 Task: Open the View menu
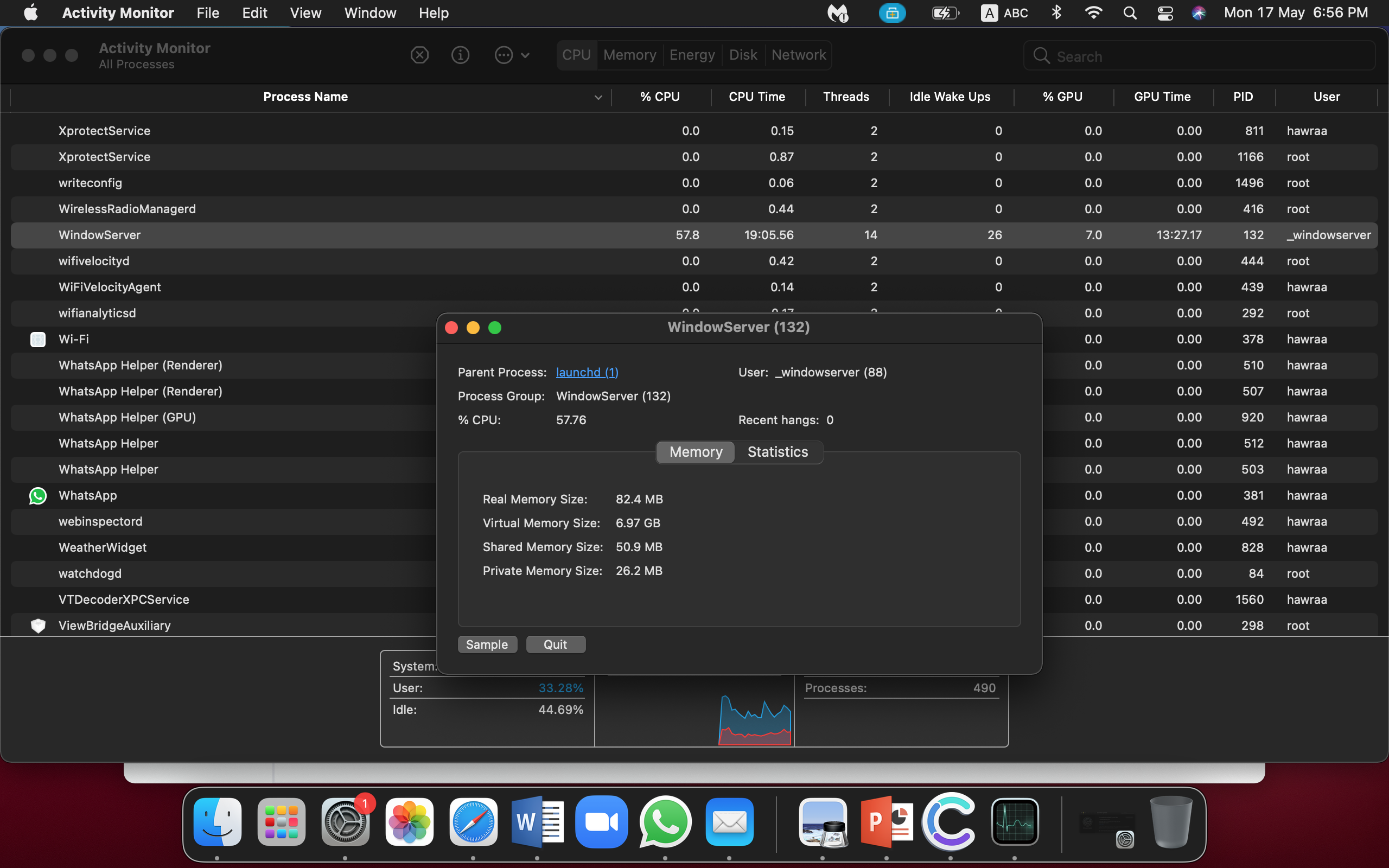[x=305, y=12]
